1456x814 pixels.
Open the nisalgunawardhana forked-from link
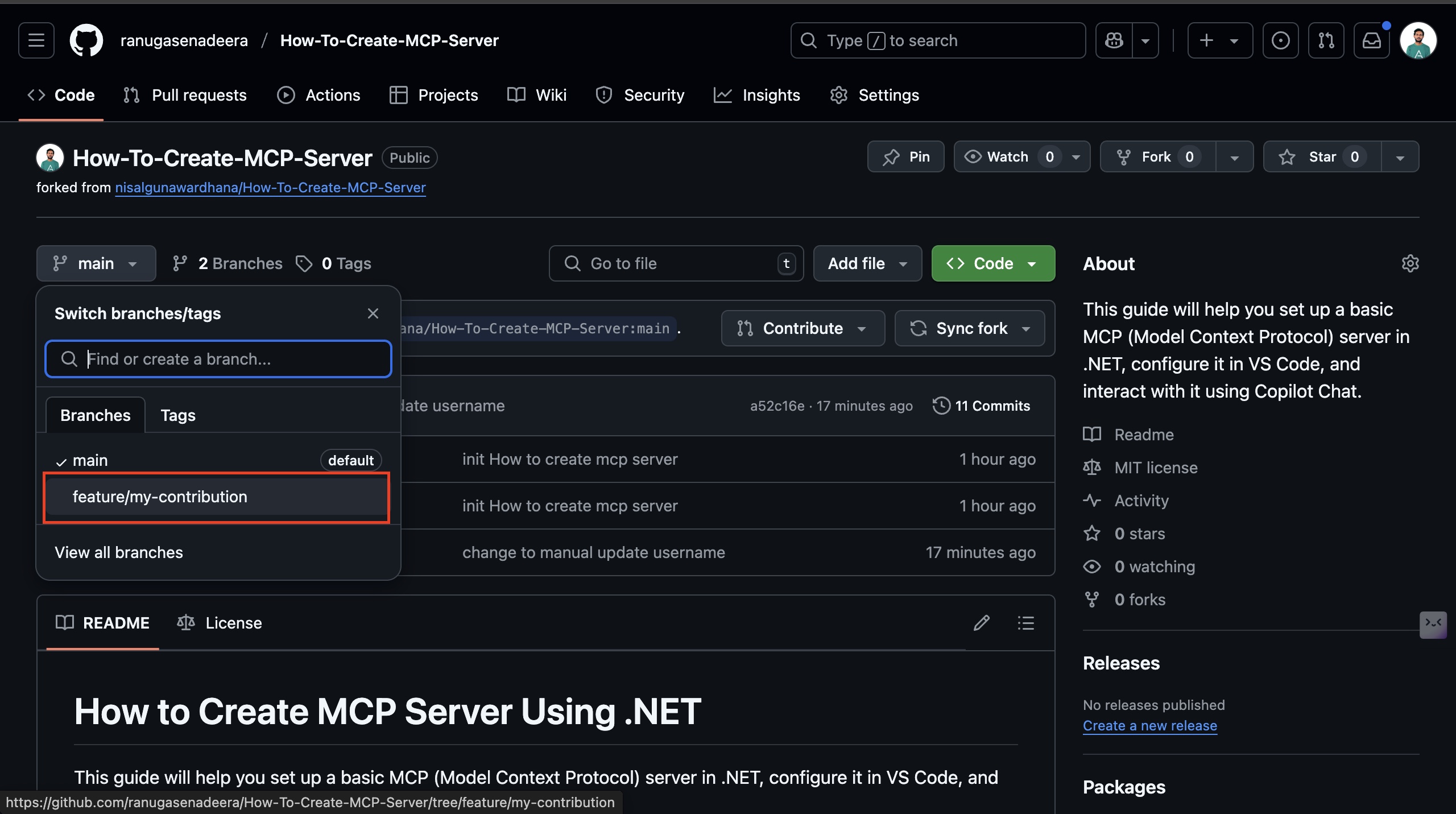click(271, 187)
